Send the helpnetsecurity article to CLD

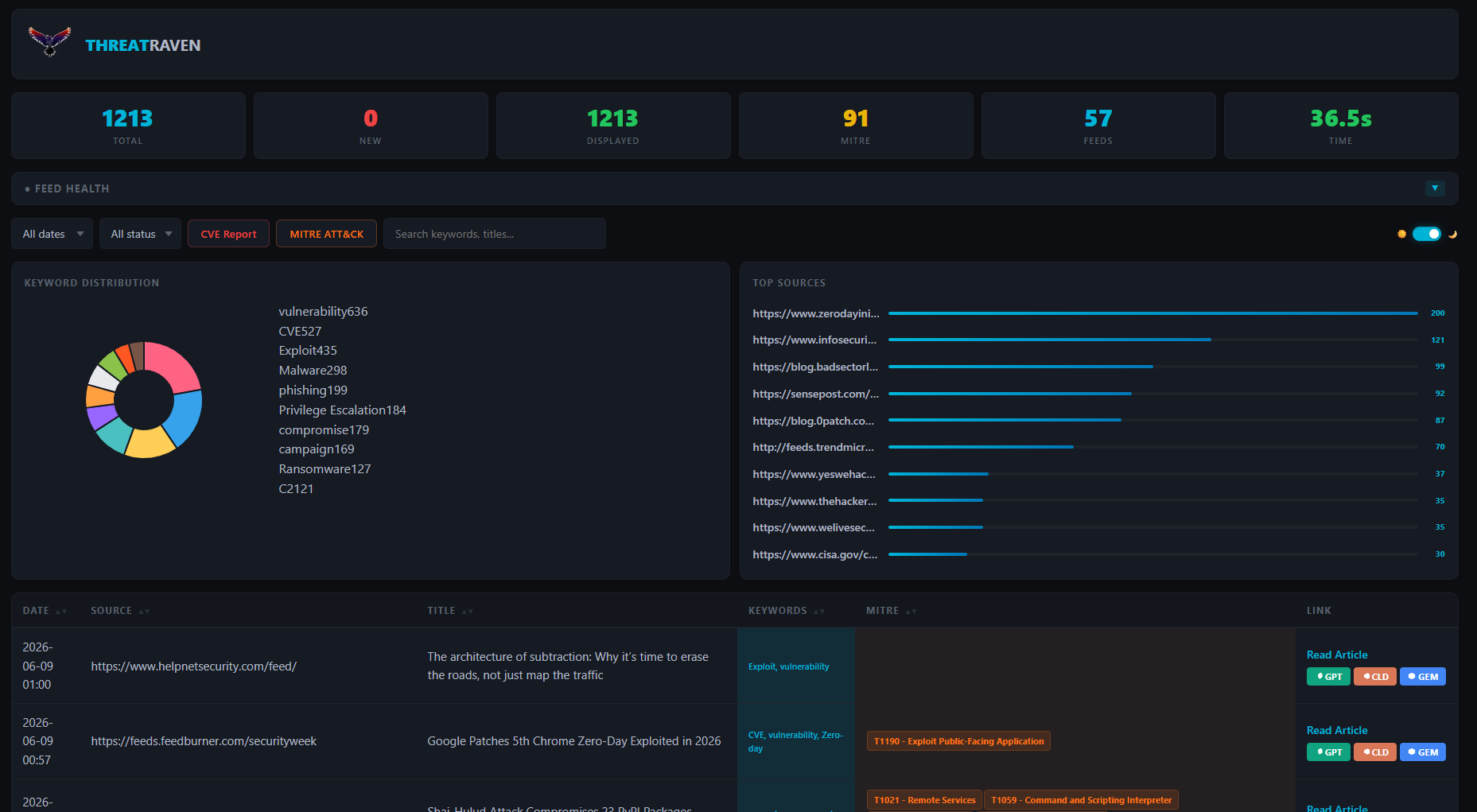tap(1375, 677)
